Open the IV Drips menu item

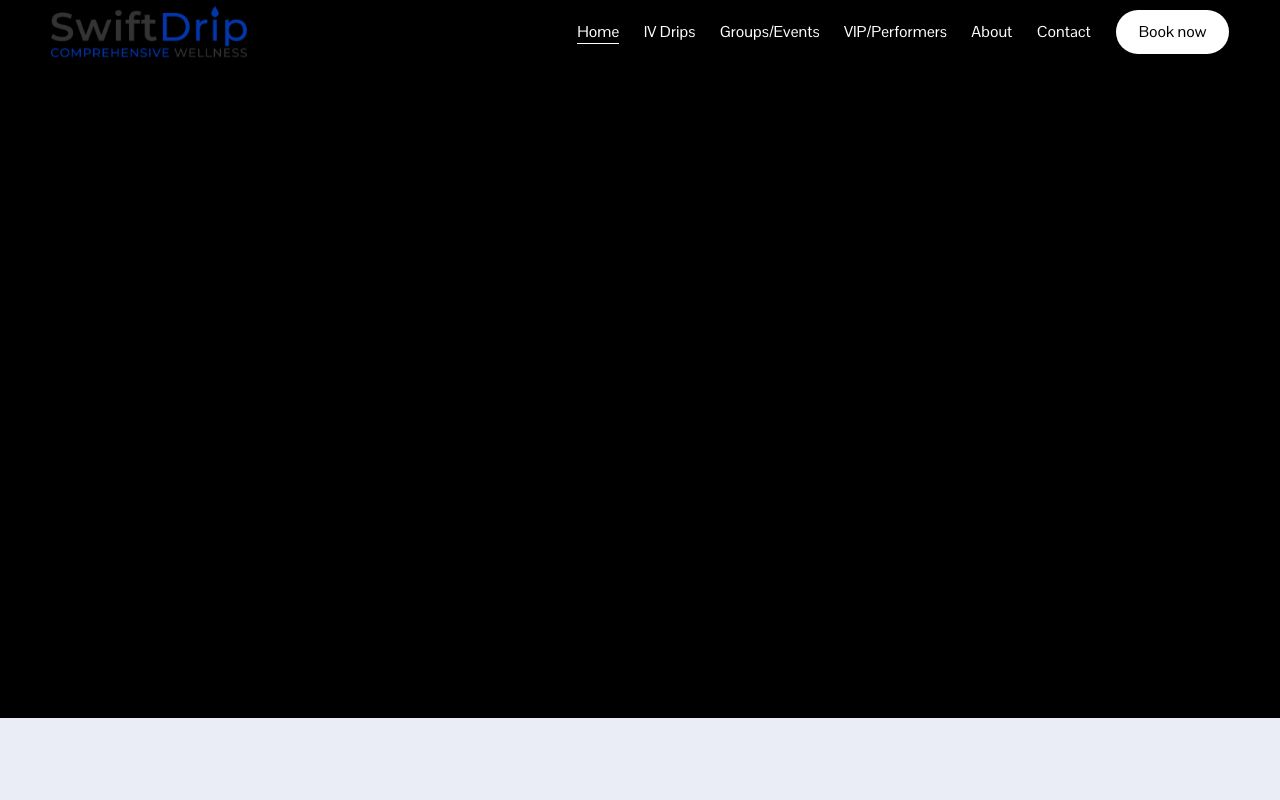[x=669, y=32]
